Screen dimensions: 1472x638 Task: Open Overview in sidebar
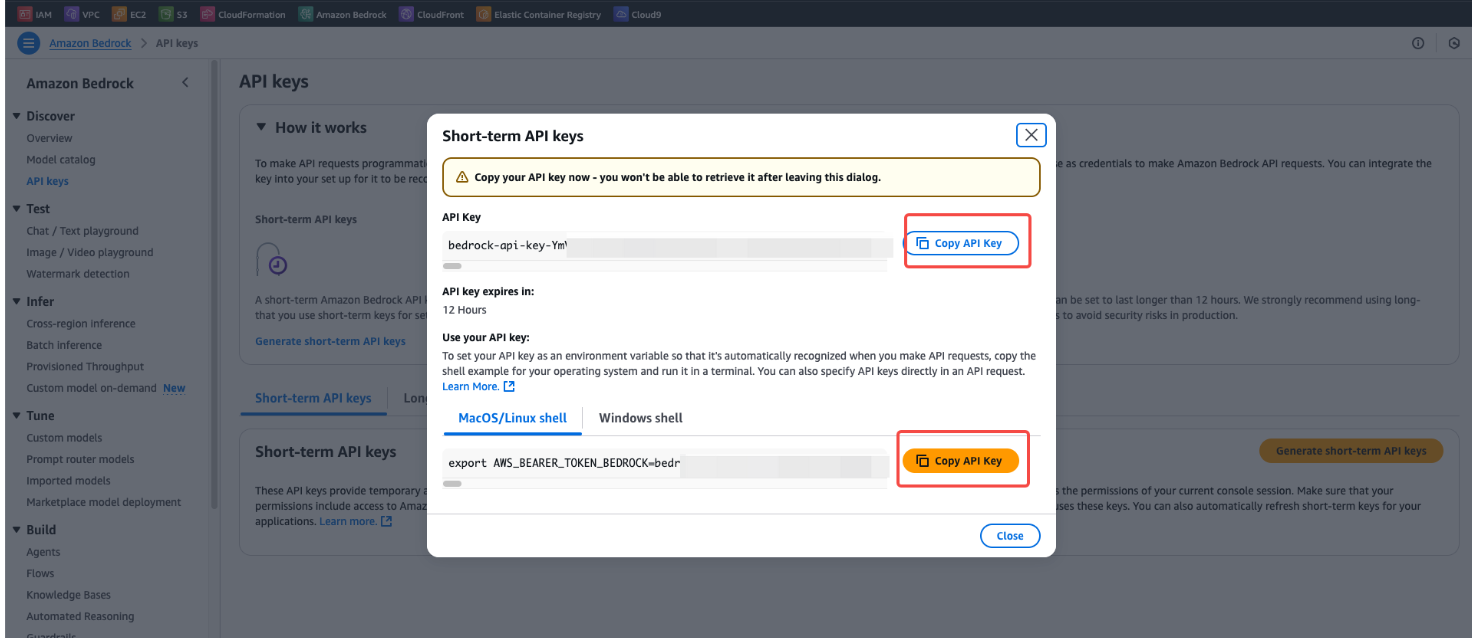49,138
